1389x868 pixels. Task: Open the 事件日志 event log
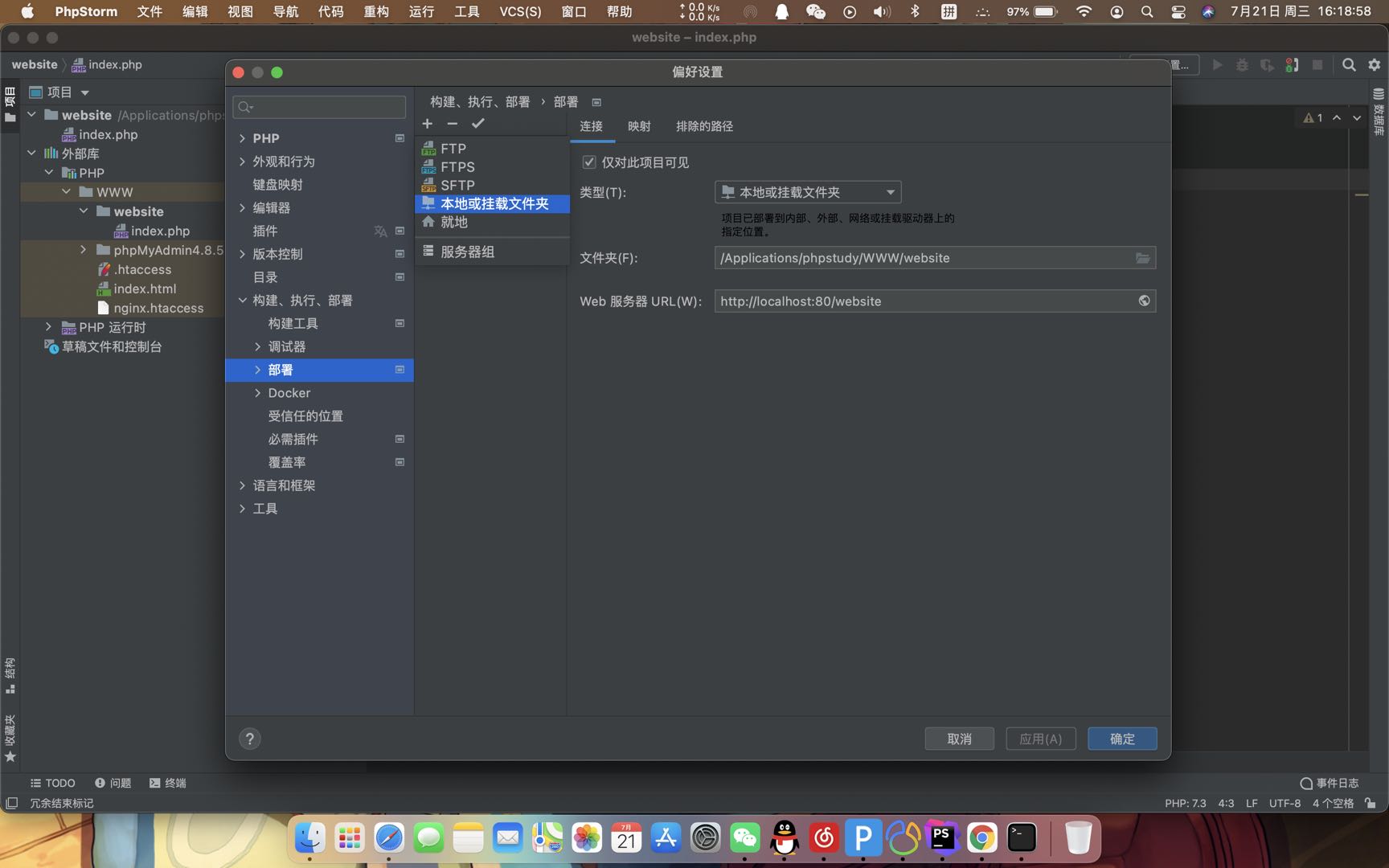[1329, 783]
